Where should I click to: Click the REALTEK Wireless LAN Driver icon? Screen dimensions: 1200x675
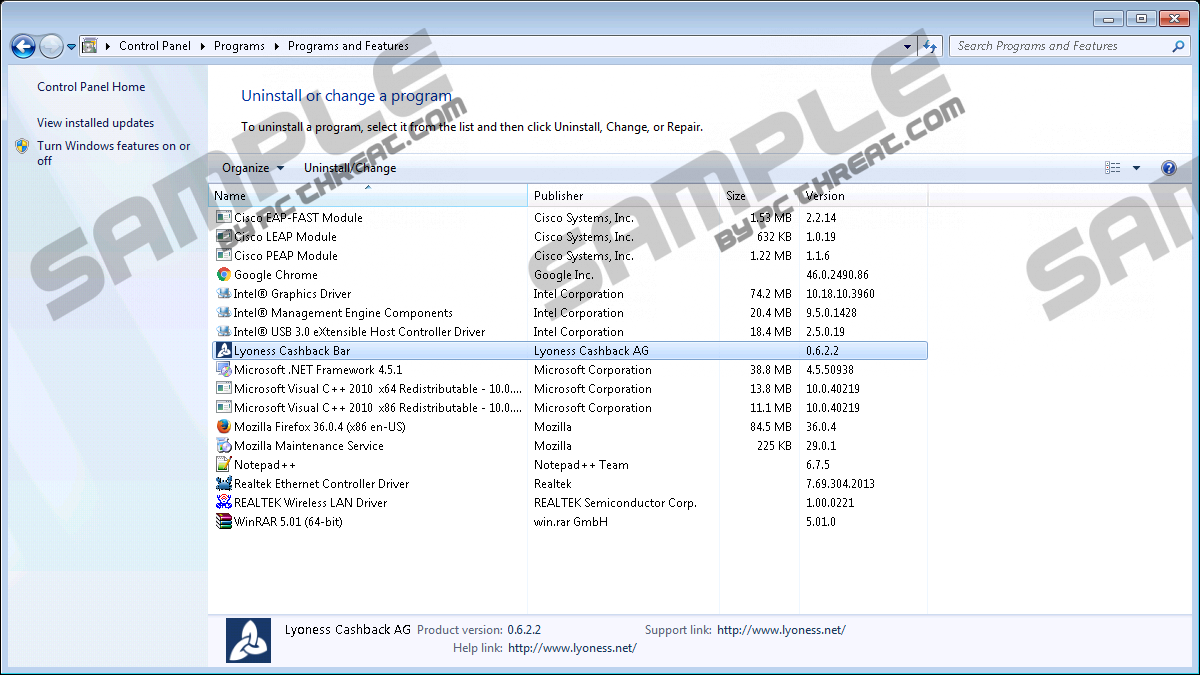(224, 503)
